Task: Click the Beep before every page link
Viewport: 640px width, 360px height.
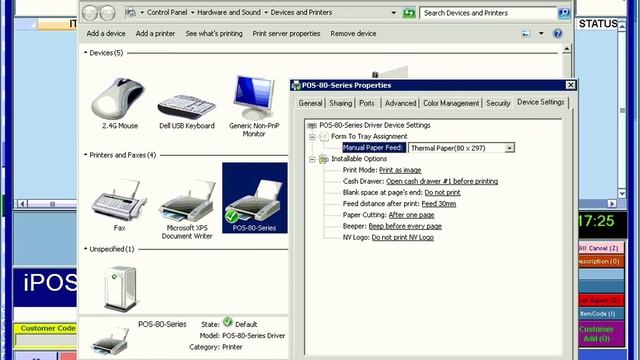Action: pyautogui.click(x=405, y=226)
